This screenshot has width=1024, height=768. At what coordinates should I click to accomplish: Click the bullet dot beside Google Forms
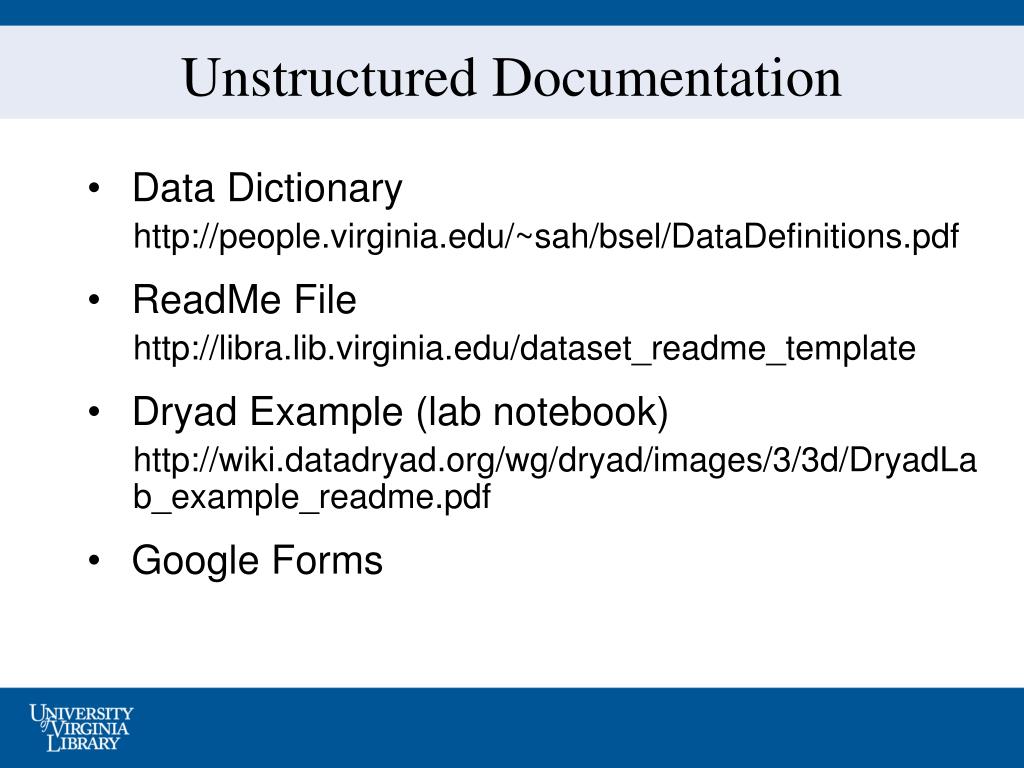pos(94,560)
